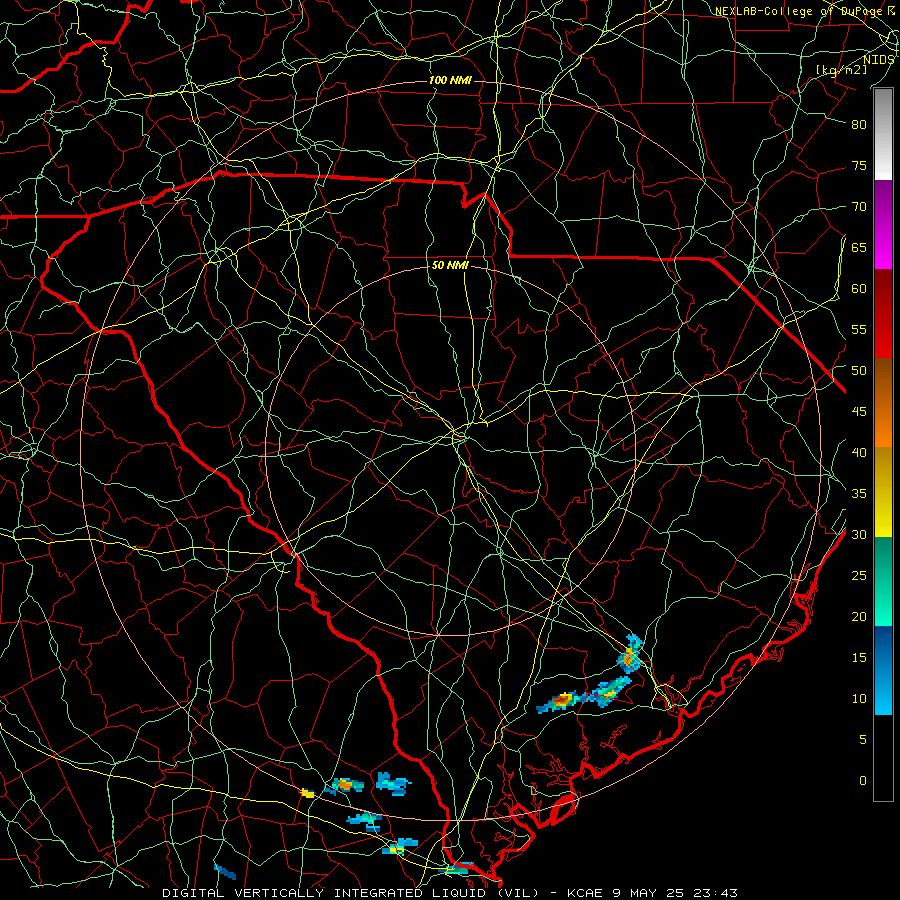Image resolution: width=900 pixels, height=900 pixels.
Task: Click the Digital Vertically Integrated Liquid caption
Action: click(351, 893)
